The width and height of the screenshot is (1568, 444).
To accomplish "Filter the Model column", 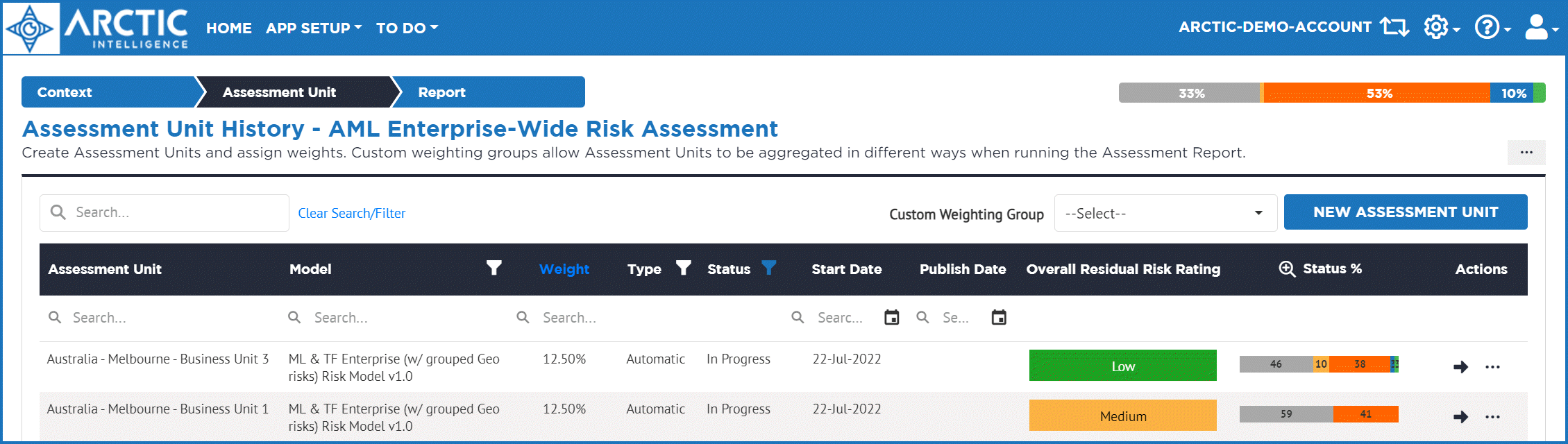I will pos(494,268).
